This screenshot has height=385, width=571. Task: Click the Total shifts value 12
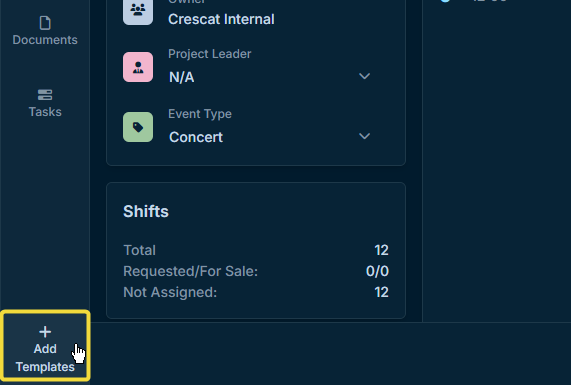click(382, 250)
